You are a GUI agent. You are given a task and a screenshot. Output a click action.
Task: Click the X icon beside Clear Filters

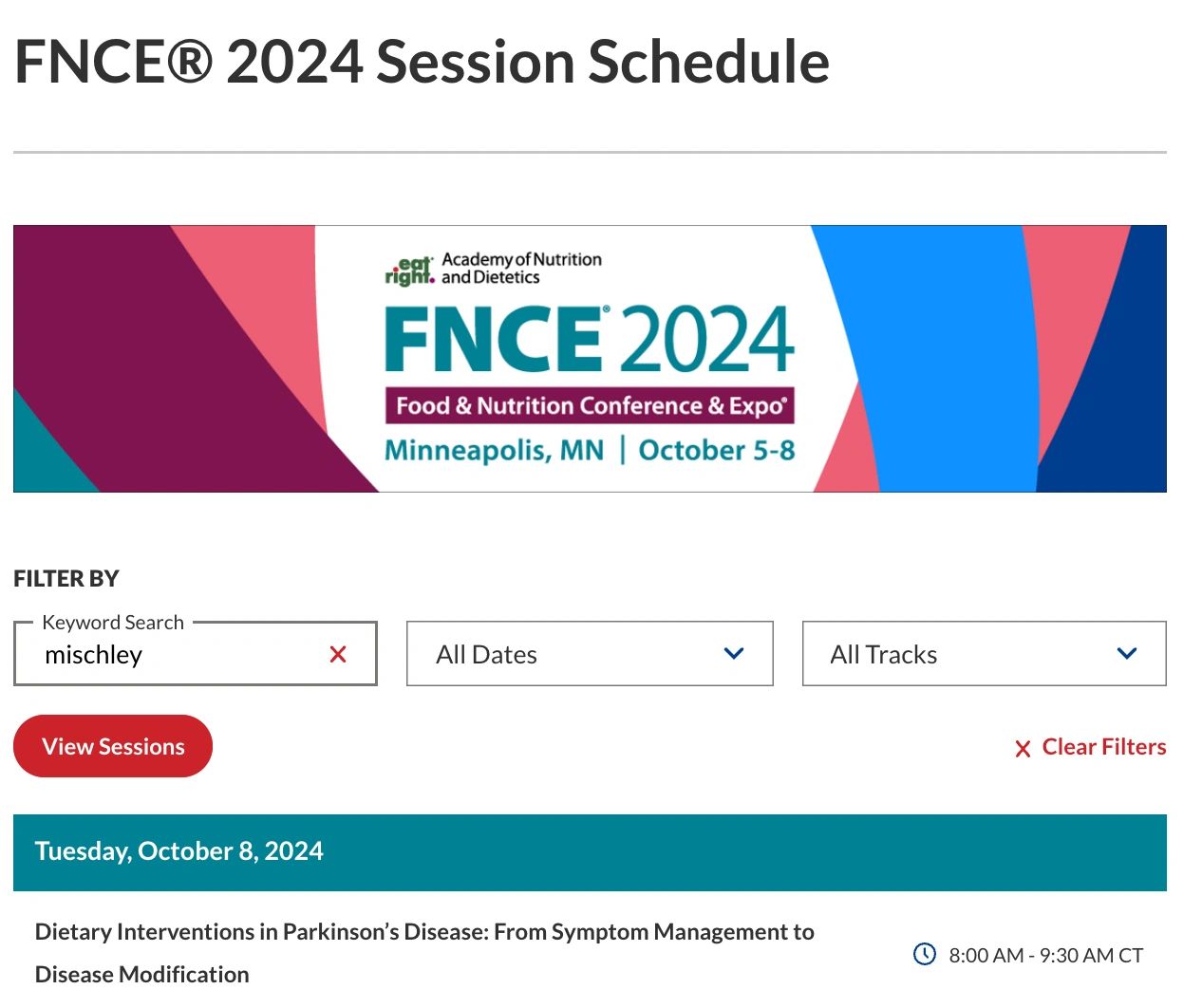(x=1023, y=749)
